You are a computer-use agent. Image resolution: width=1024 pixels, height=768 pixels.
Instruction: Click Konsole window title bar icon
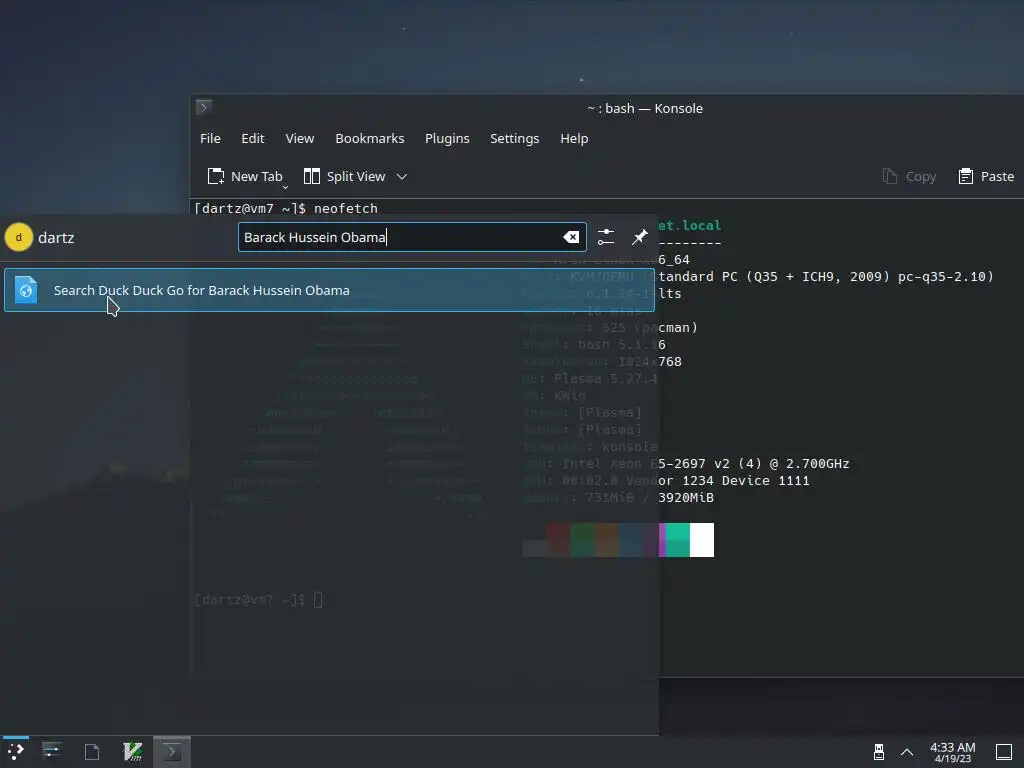(204, 107)
